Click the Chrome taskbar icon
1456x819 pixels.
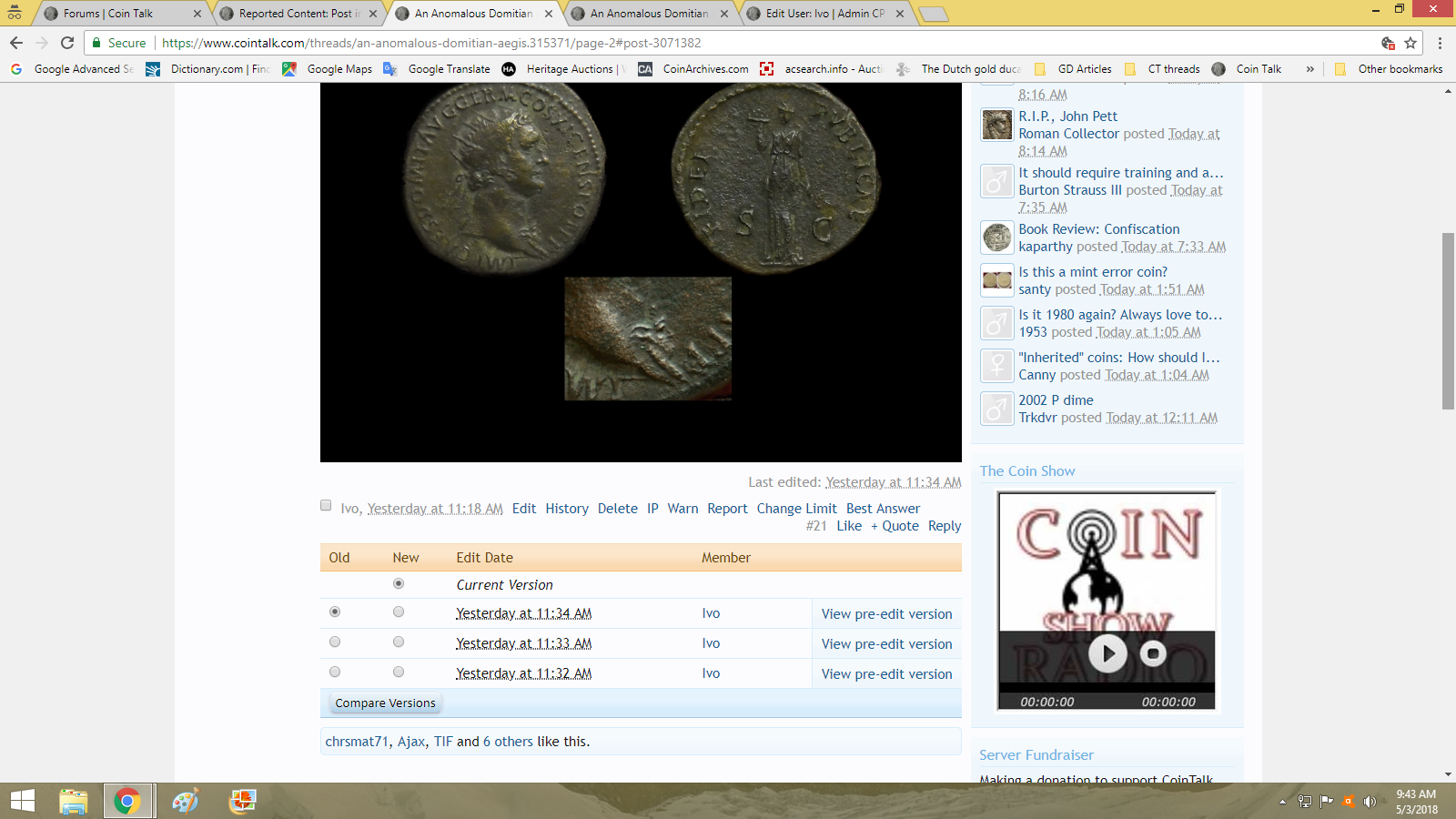[127, 801]
